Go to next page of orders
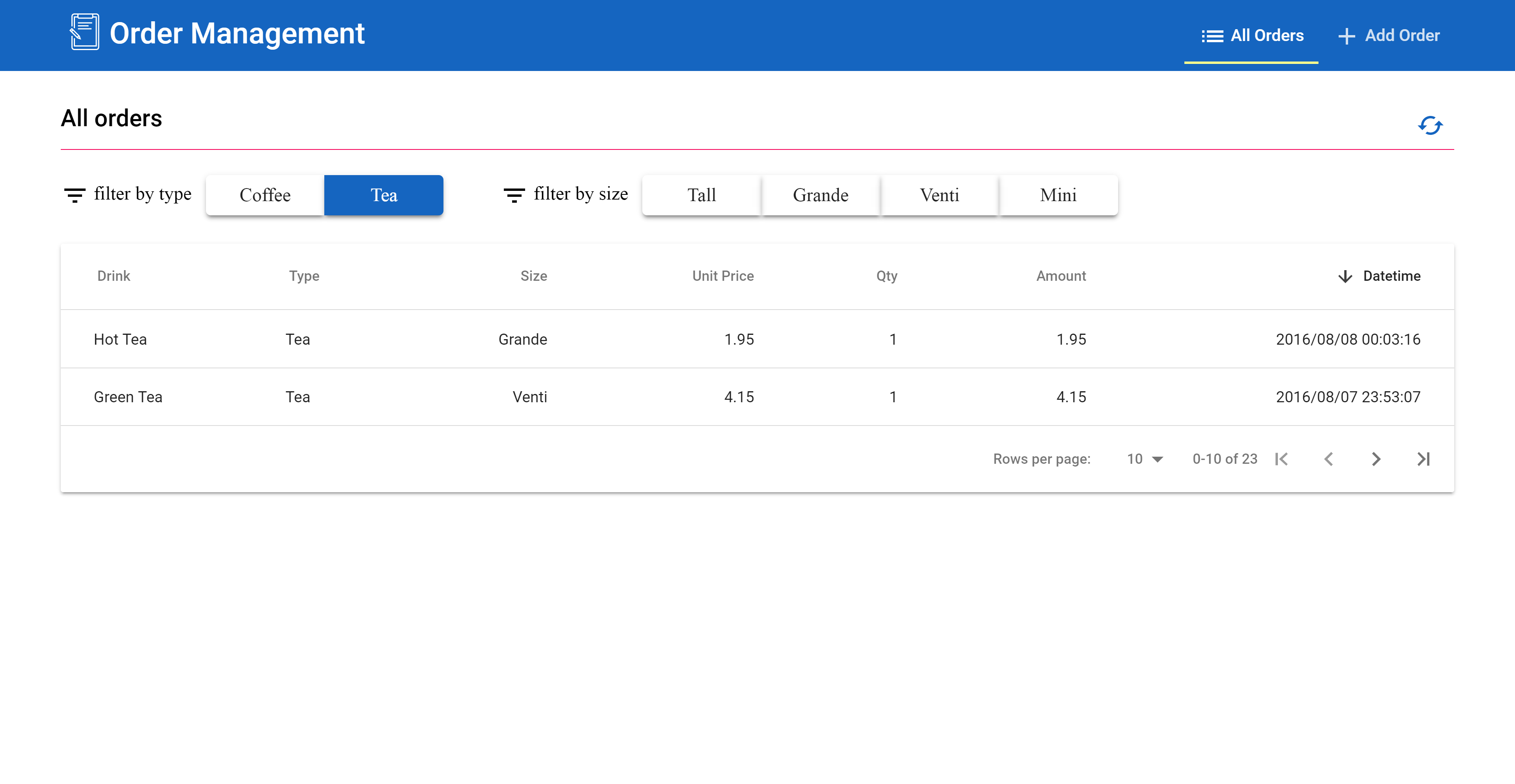Viewport: 1515px width, 784px height. tap(1376, 459)
